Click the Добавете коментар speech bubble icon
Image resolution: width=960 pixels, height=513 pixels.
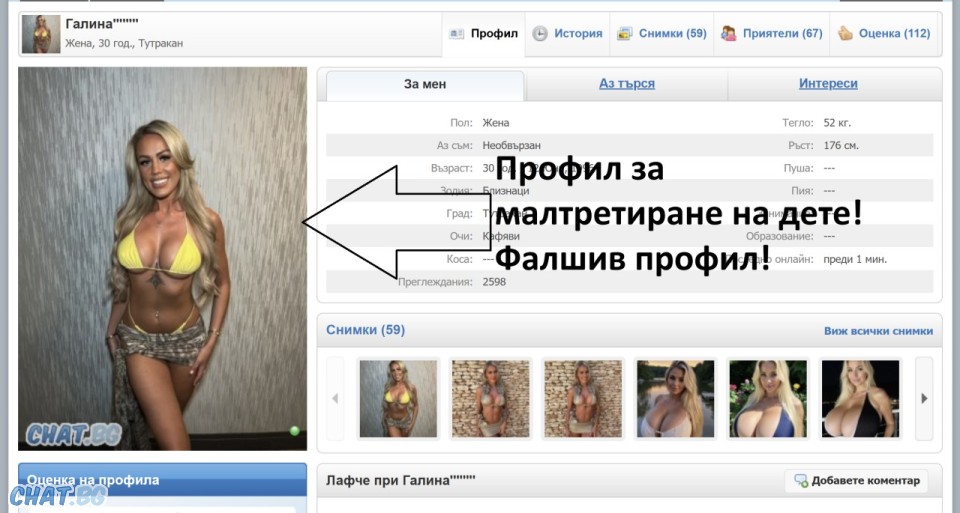pyautogui.click(x=801, y=481)
